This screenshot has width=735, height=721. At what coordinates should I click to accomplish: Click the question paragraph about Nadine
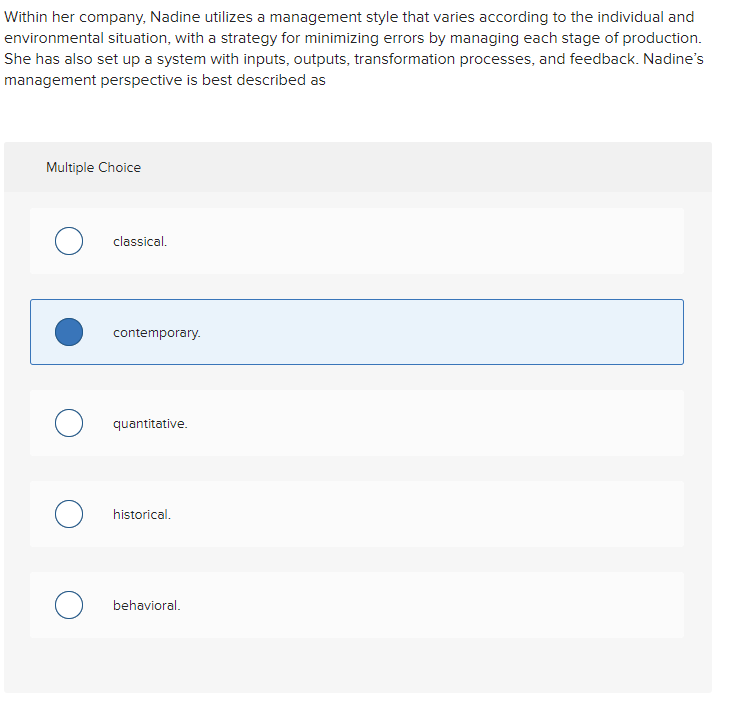(354, 48)
